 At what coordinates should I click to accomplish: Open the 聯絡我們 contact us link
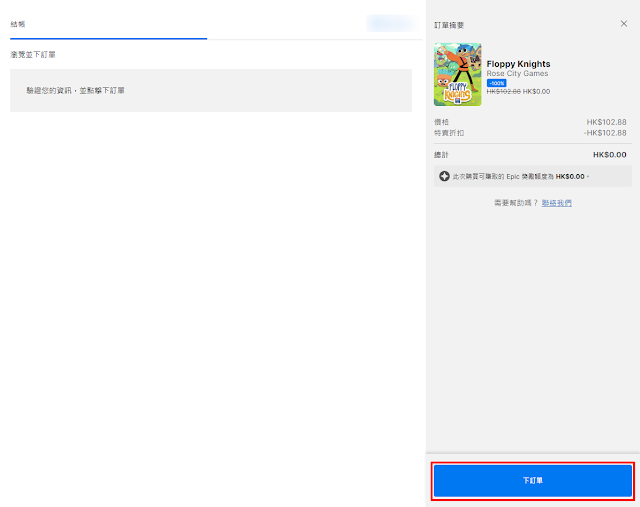(556, 203)
